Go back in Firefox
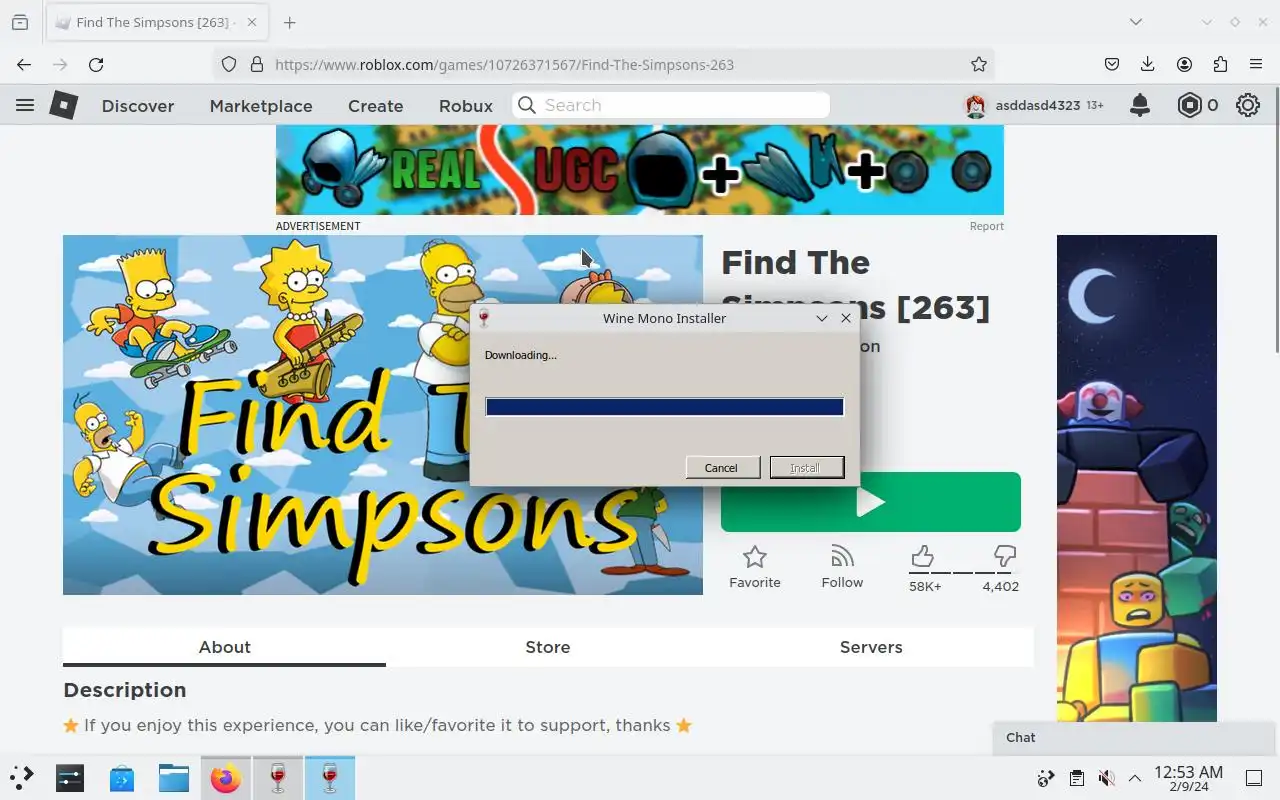Viewport: 1280px width, 800px height. pos(24,64)
